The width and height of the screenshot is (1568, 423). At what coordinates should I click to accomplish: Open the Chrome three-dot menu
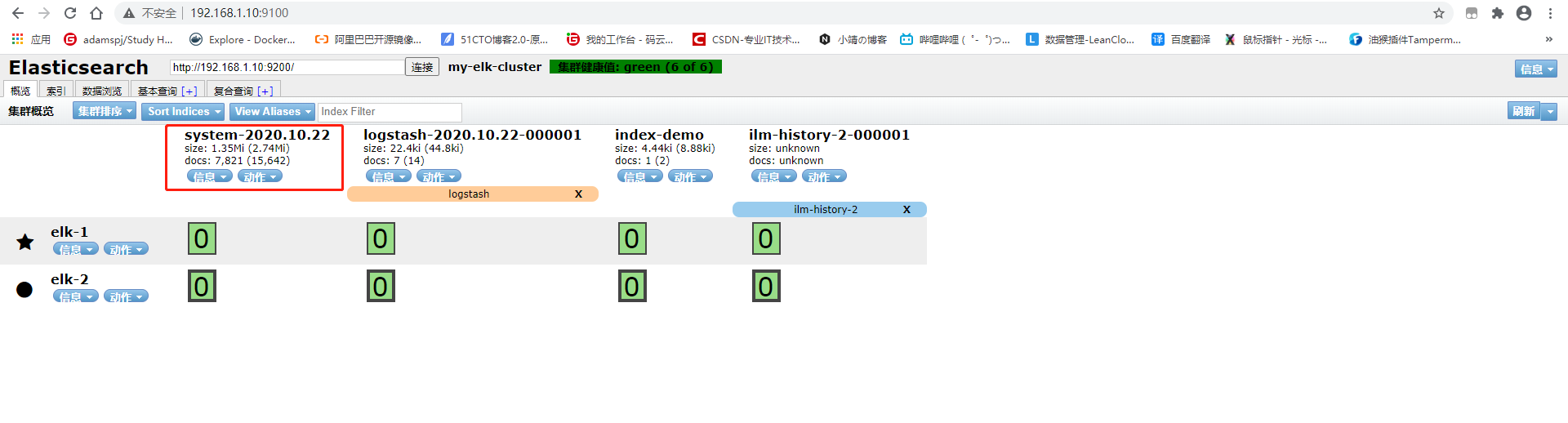tap(1550, 13)
